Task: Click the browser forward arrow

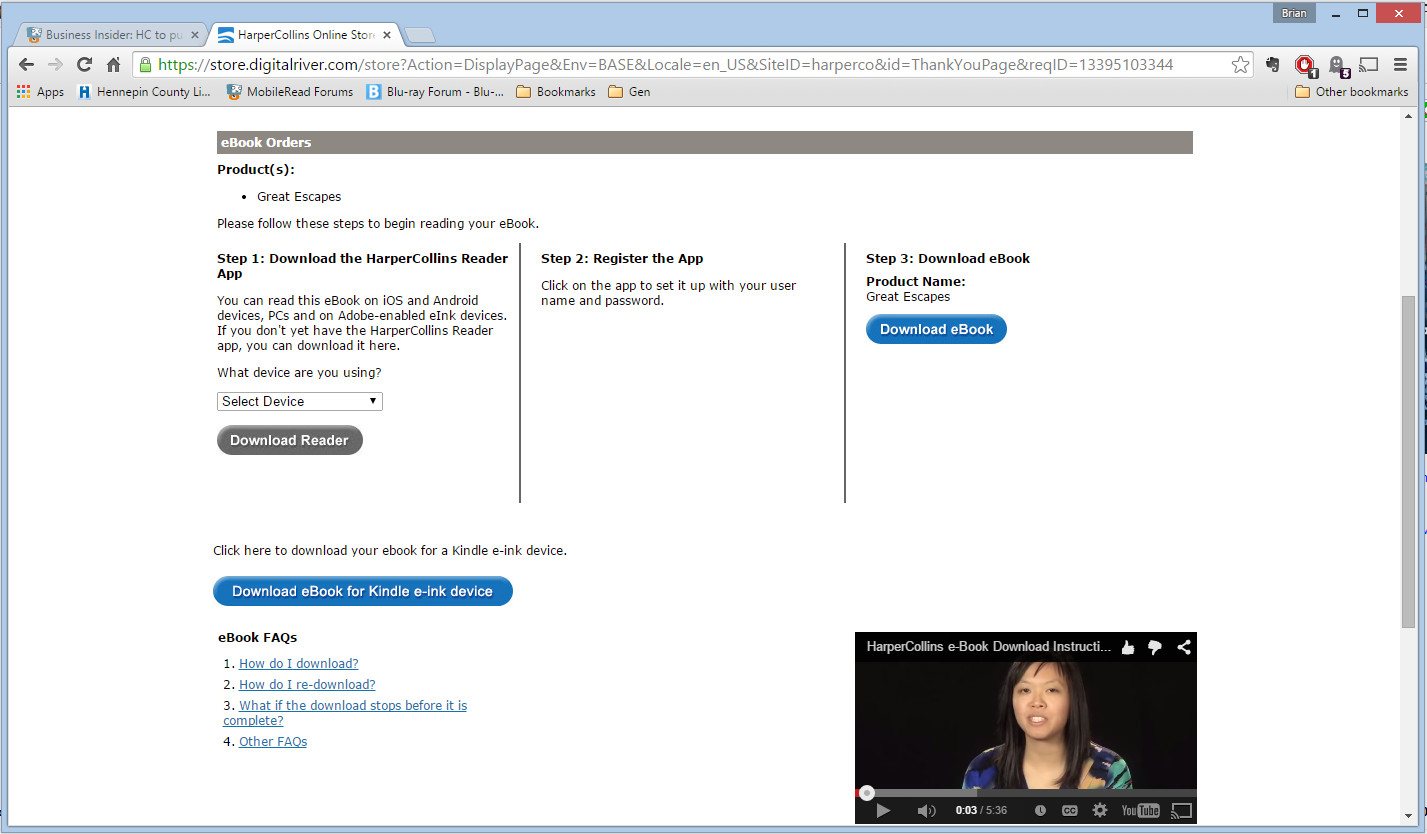Action: [56, 65]
